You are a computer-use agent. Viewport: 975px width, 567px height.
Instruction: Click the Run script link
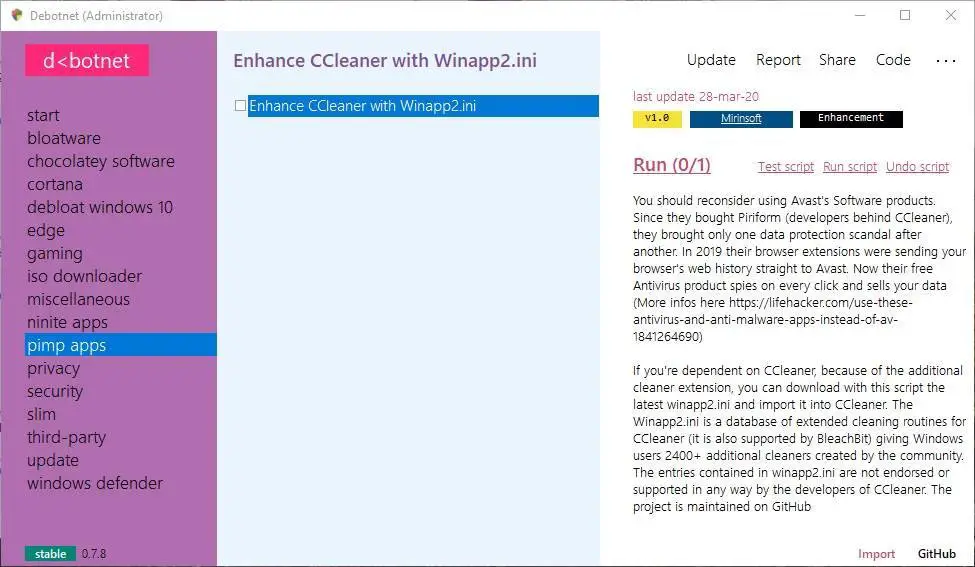point(849,167)
